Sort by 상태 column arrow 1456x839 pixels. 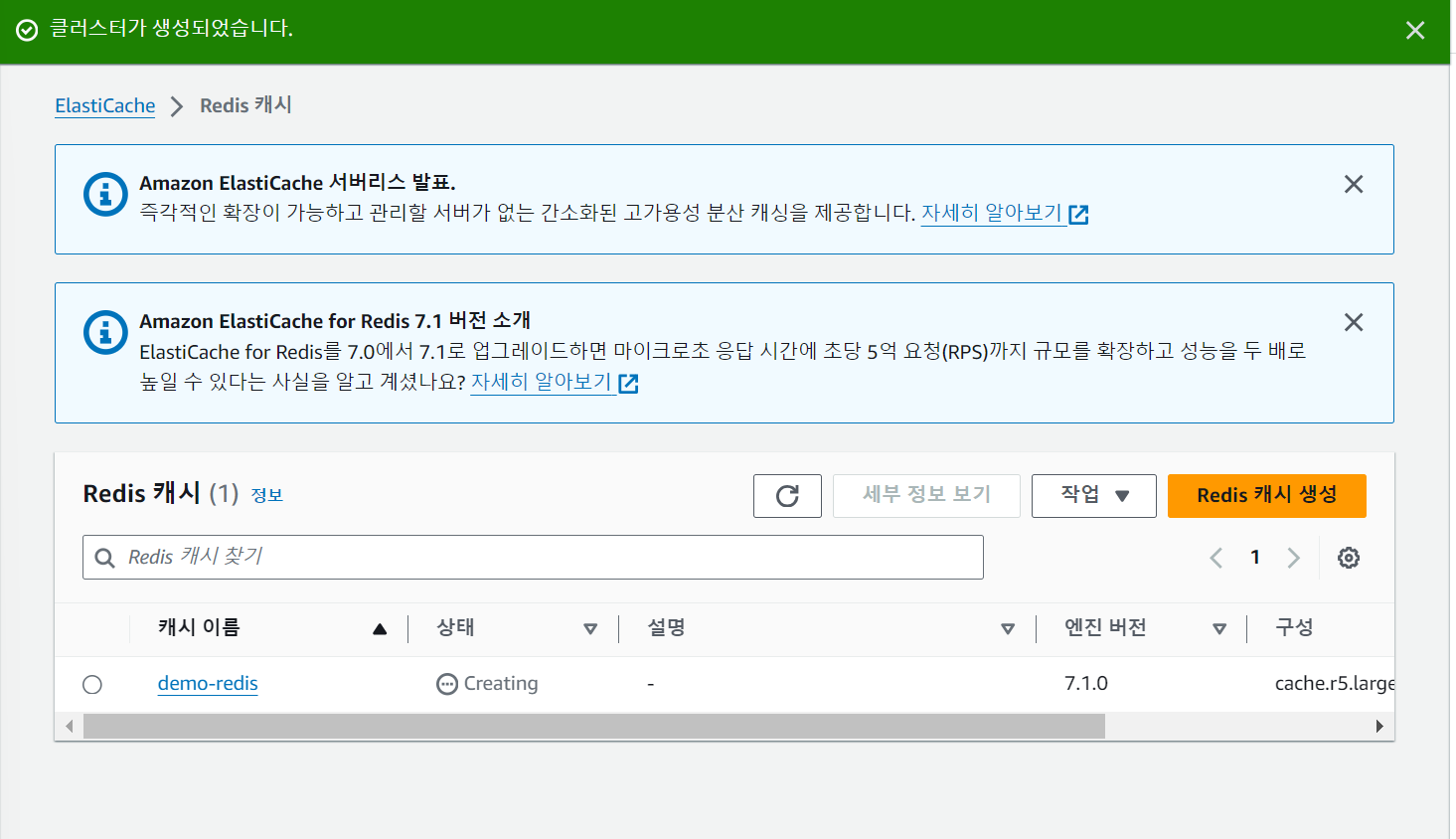coord(590,628)
